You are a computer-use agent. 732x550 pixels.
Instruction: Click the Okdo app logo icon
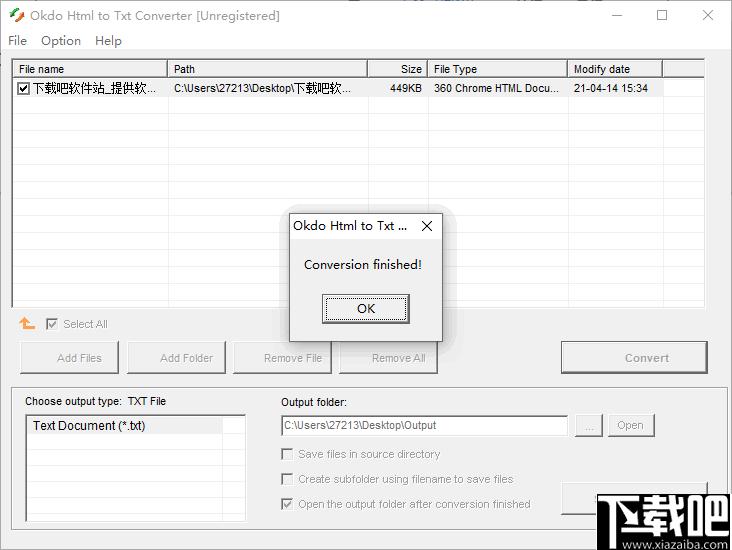(17, 15)
